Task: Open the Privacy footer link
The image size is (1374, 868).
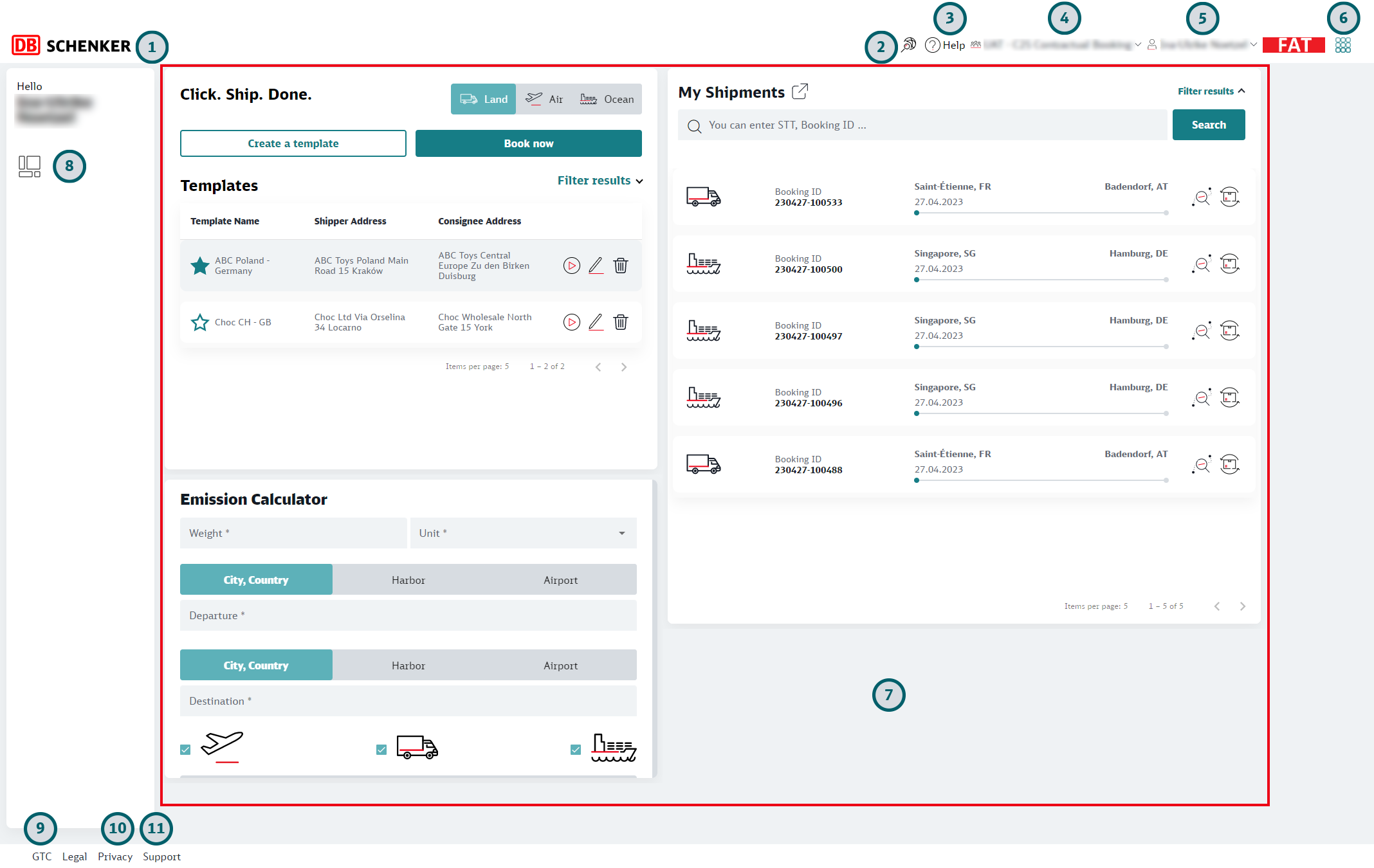Action: [x=115, y=856]
